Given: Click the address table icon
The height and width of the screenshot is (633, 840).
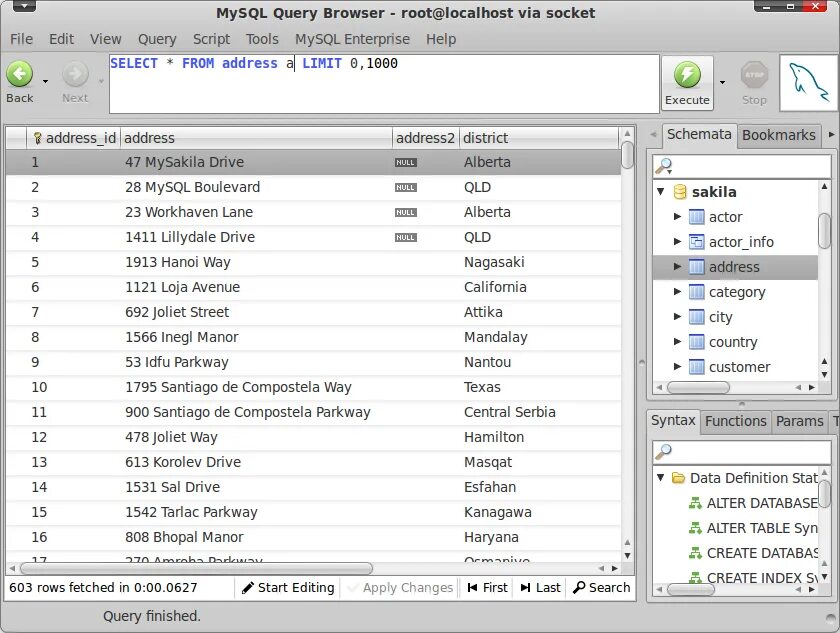Looking at the screenshot, I should pos(696,267).
